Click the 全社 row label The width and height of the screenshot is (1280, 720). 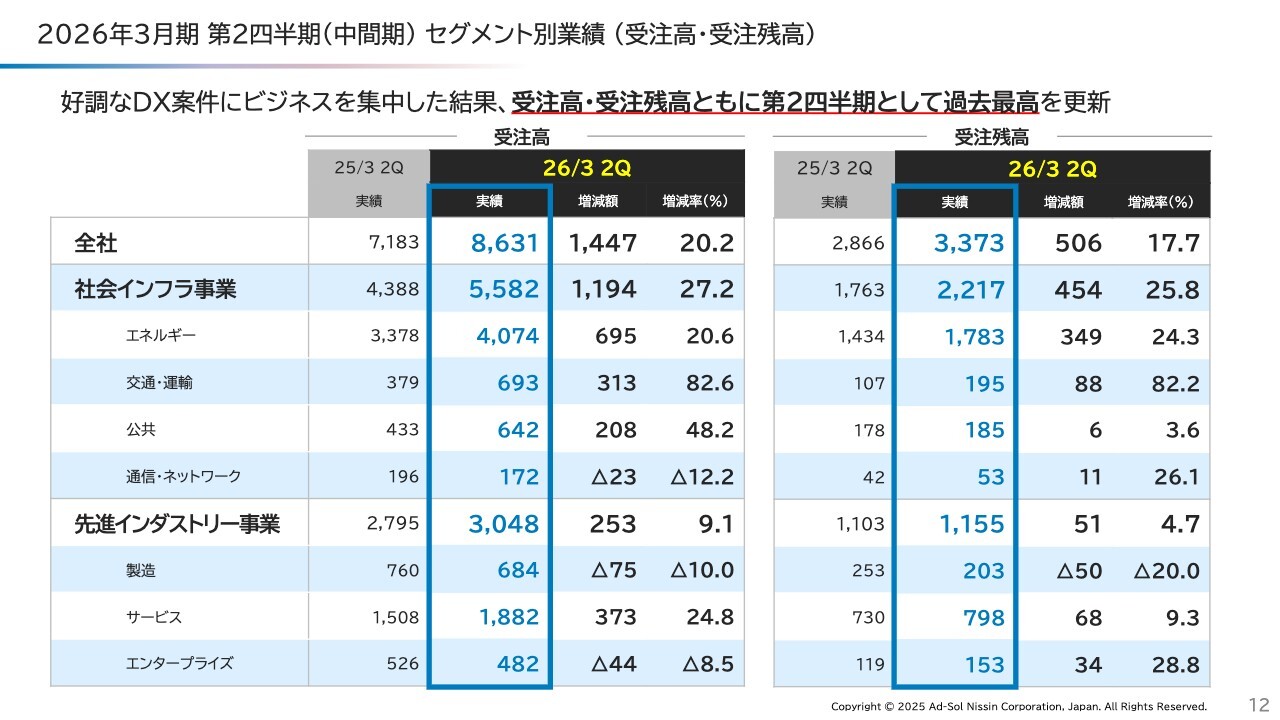[x=96, y=243]
